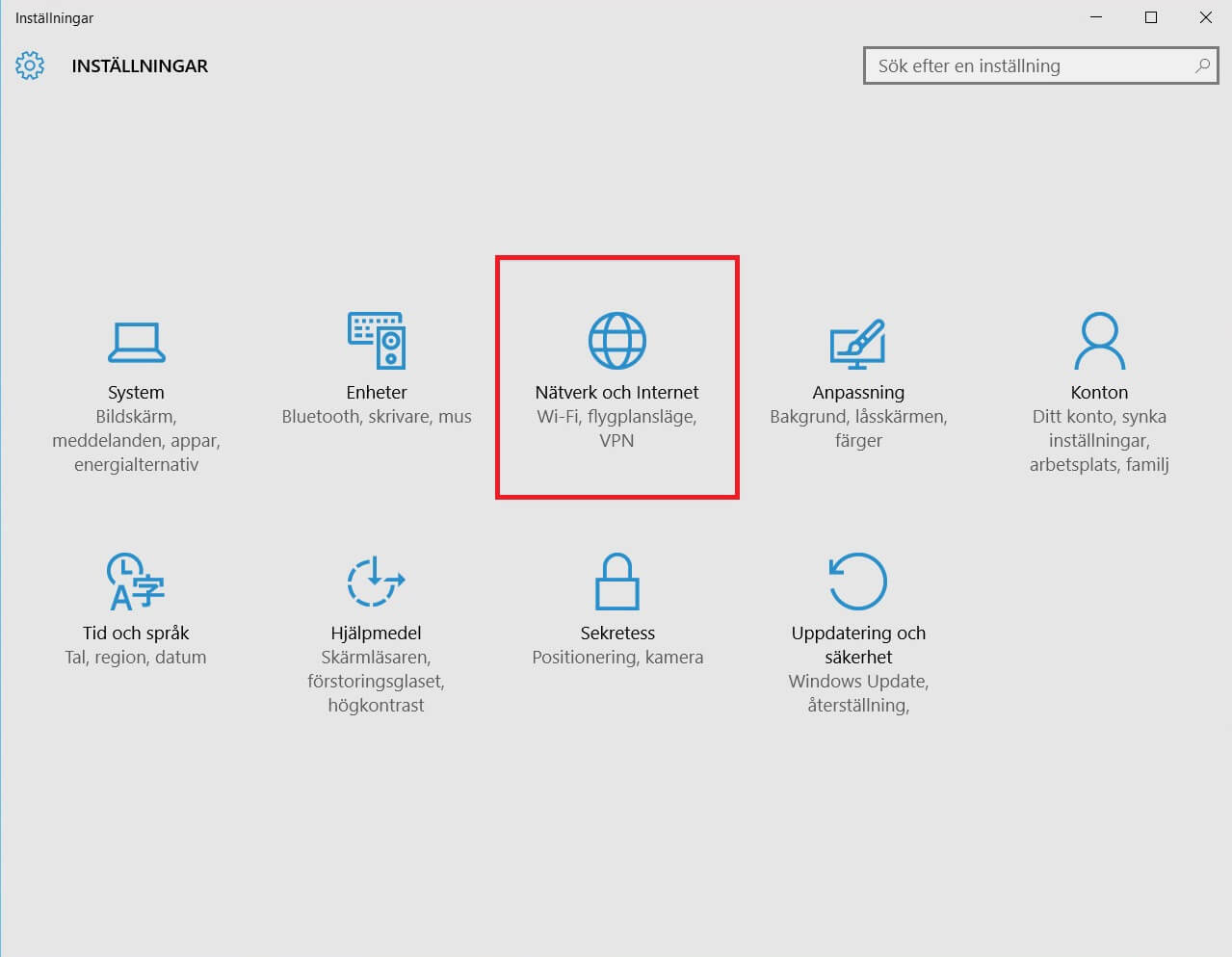Select the 'Enheter' label

(377, 392)
